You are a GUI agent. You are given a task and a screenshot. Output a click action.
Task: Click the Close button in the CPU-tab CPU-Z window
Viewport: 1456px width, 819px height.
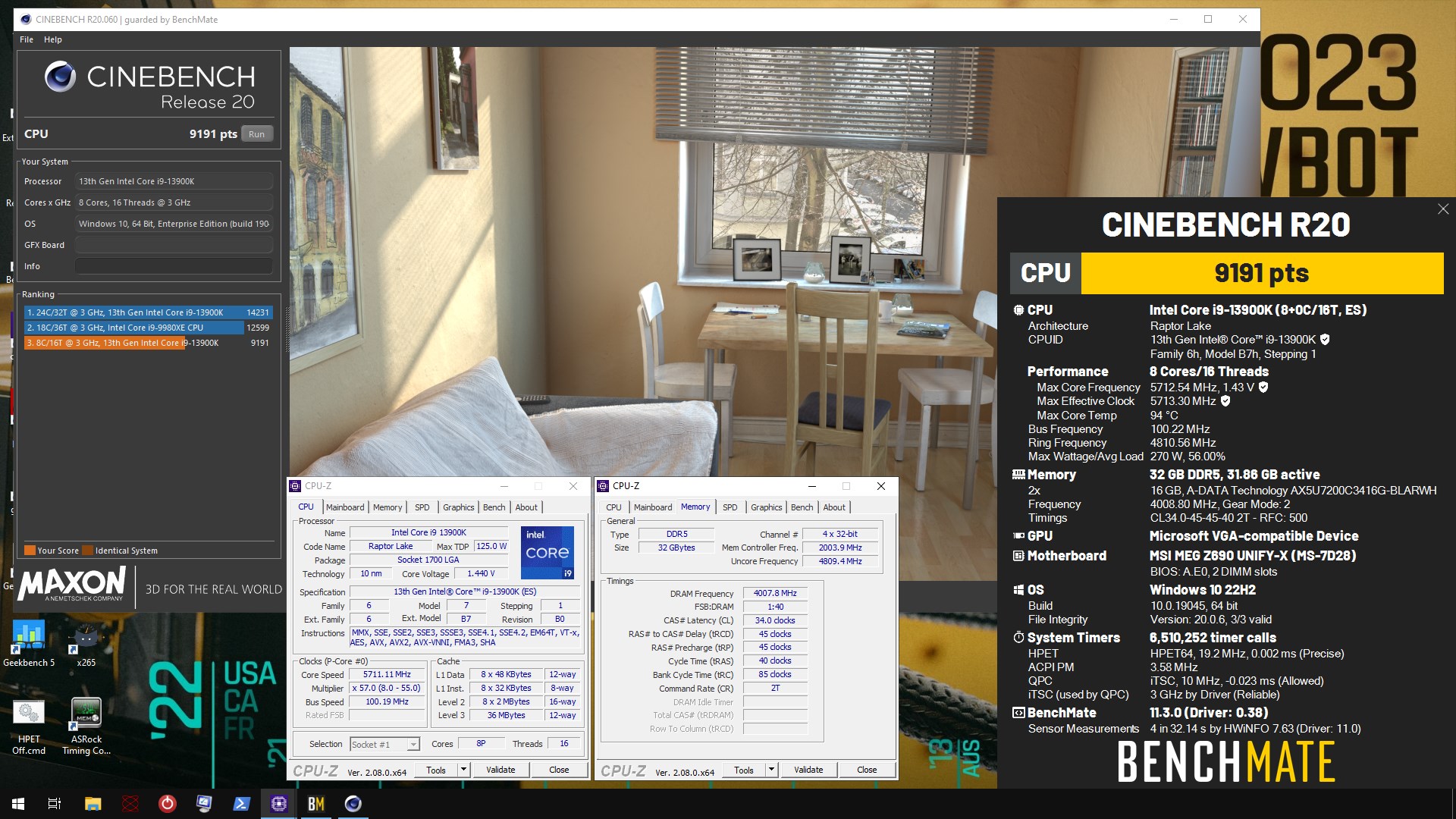click(x=559, y=770)
